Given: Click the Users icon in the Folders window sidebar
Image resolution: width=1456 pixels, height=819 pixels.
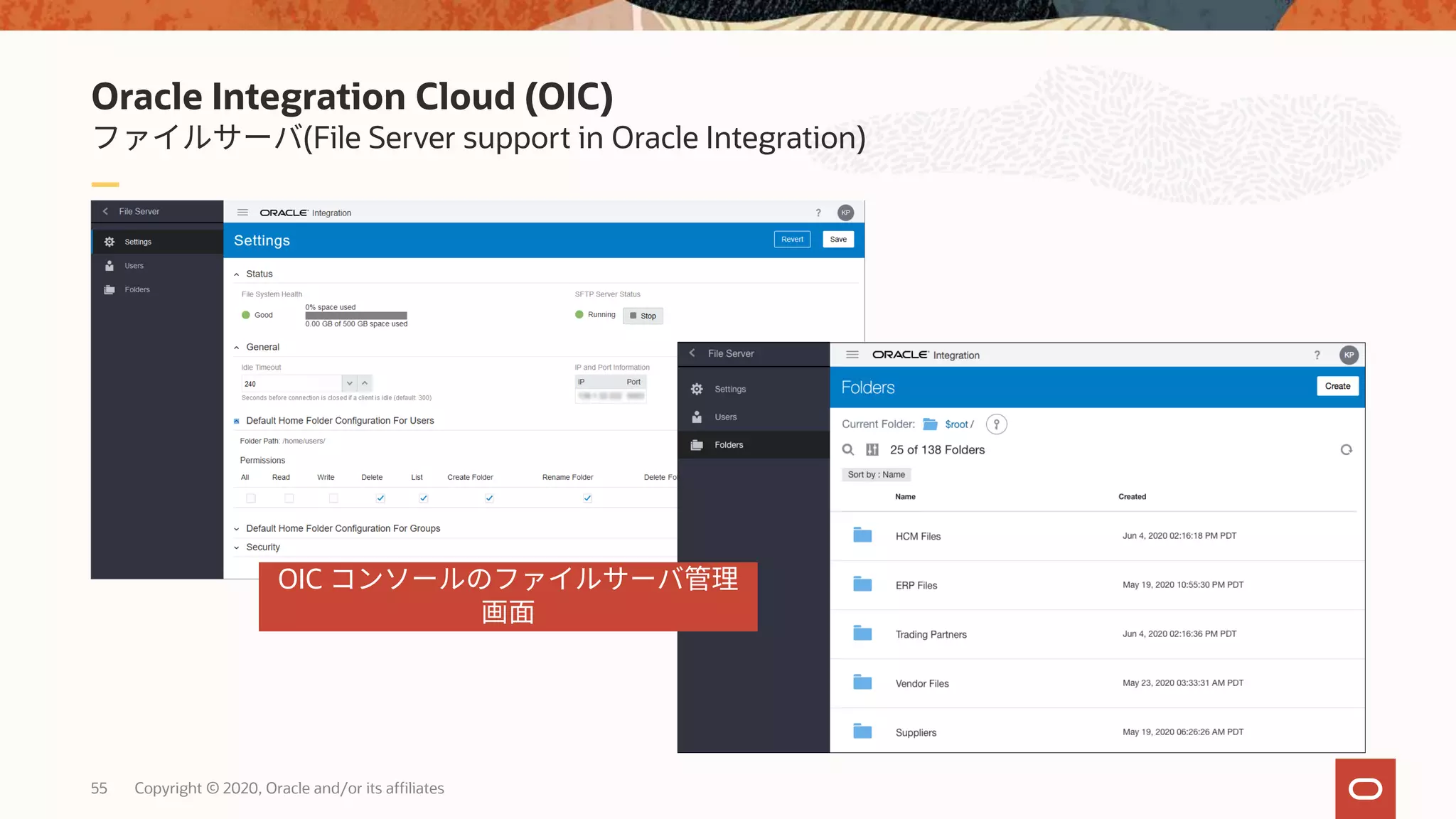Looking at the screenshot, I should (x=697, y=417).
